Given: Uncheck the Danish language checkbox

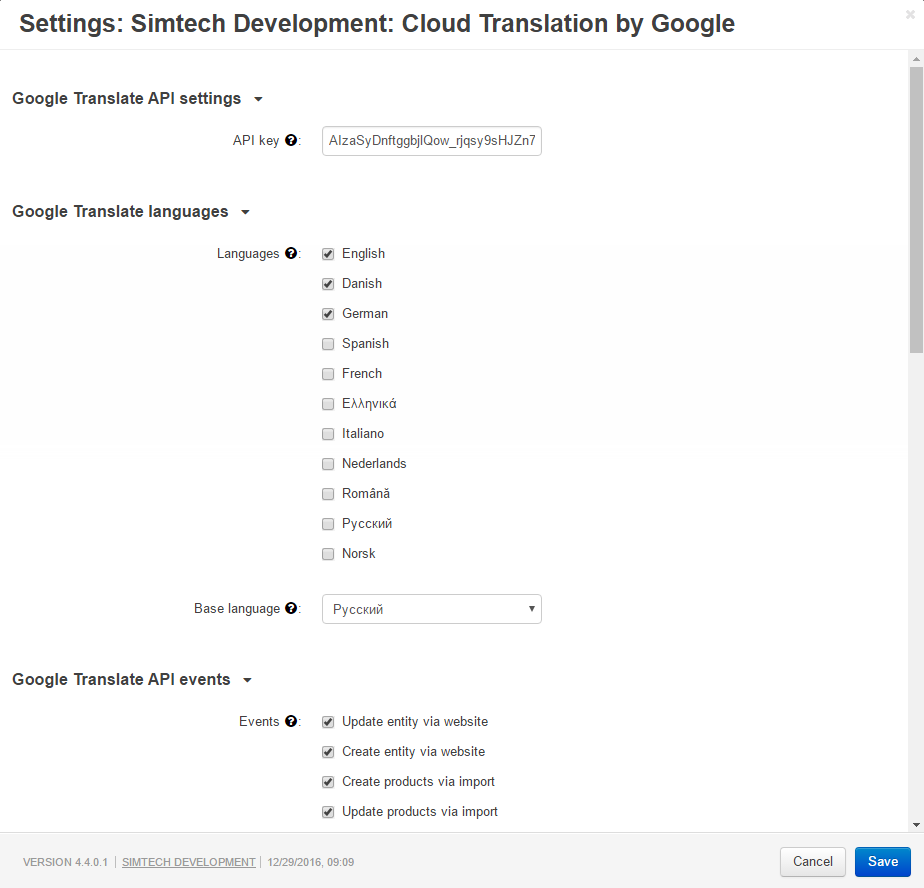Looking at the screenshot, I should (x=328, y=284).
